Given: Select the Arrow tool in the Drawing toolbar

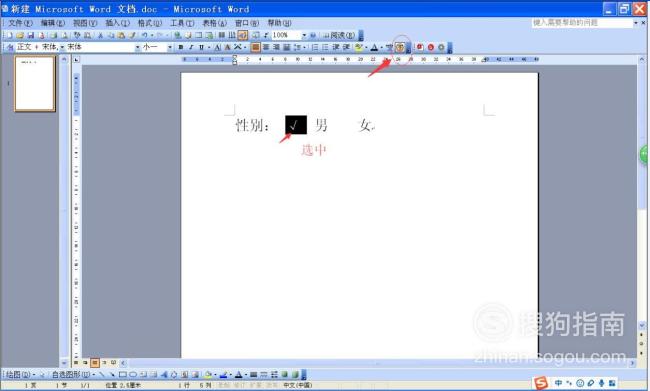Looking at the screenshot, I should 112,375.
